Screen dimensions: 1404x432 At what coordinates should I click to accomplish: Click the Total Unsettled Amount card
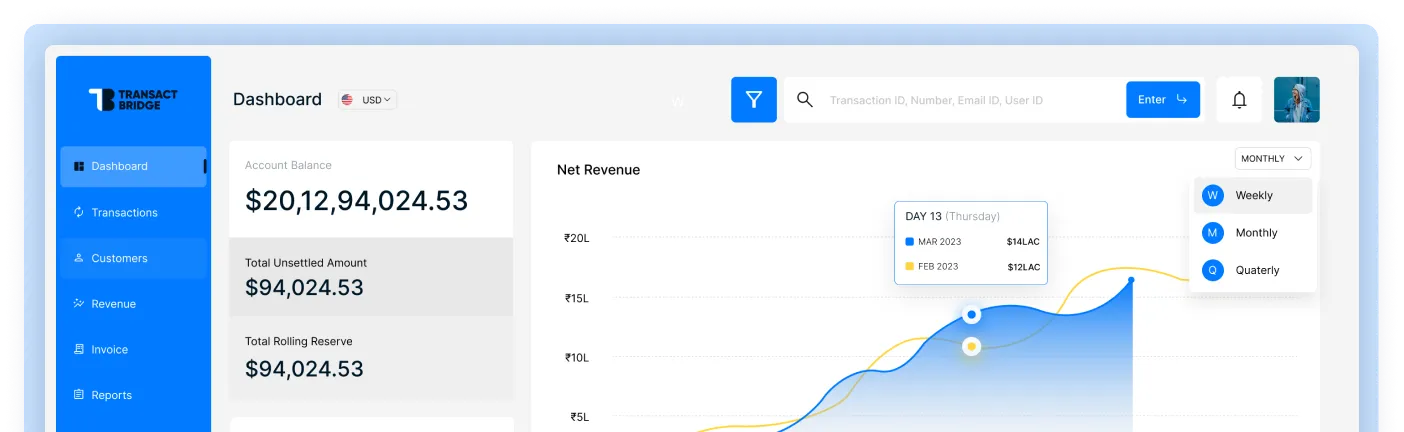pos(371,277)
